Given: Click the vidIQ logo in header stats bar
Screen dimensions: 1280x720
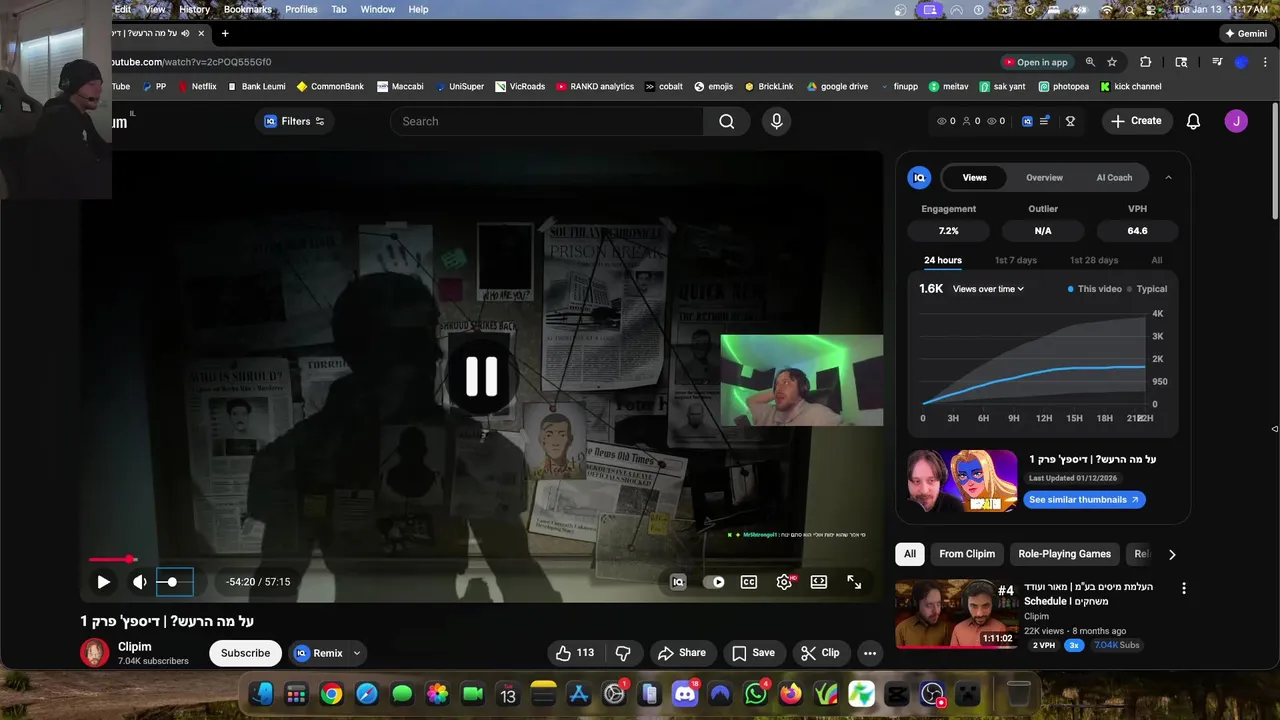Looking at the screenshot, I should tap(1027, 121).
